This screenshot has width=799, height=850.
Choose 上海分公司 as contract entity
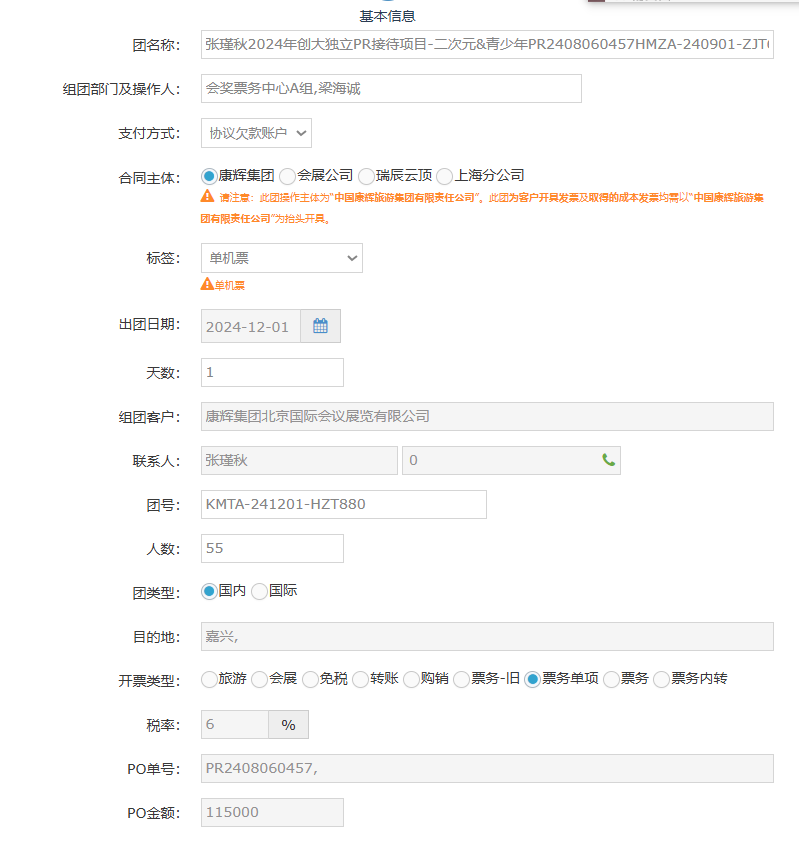click(445, 176)
